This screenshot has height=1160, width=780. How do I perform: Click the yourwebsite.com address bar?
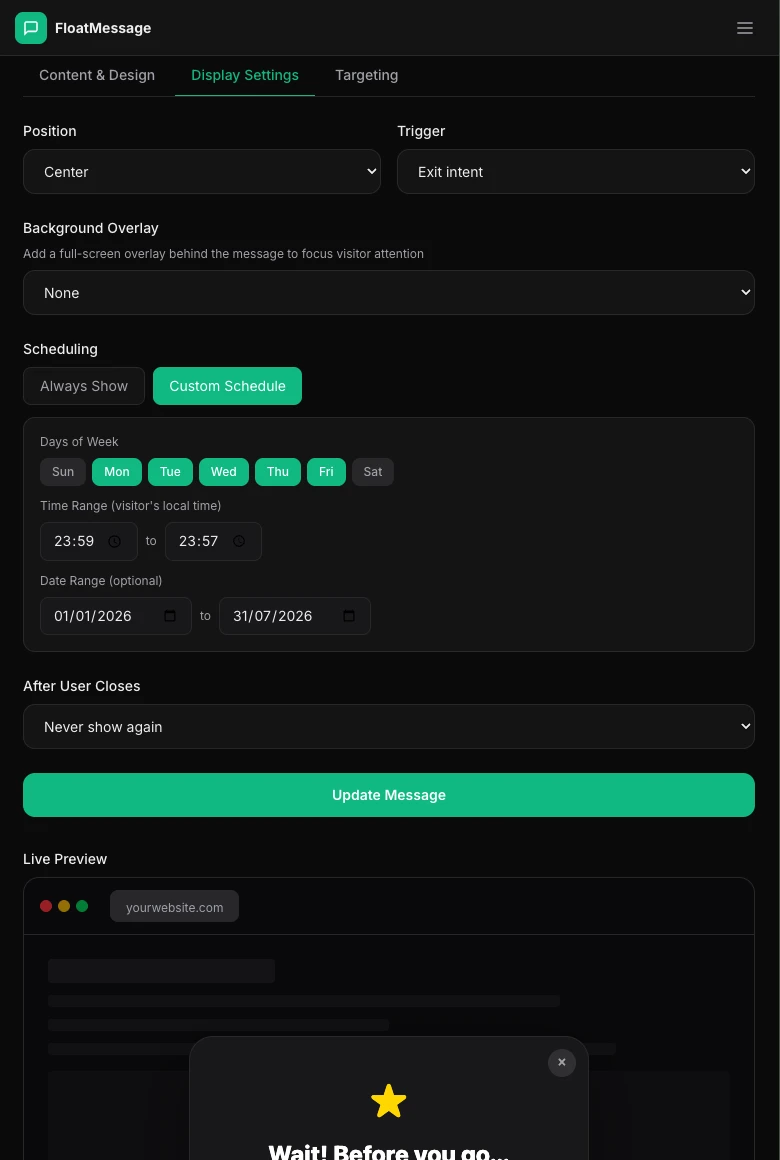[174, 906]
